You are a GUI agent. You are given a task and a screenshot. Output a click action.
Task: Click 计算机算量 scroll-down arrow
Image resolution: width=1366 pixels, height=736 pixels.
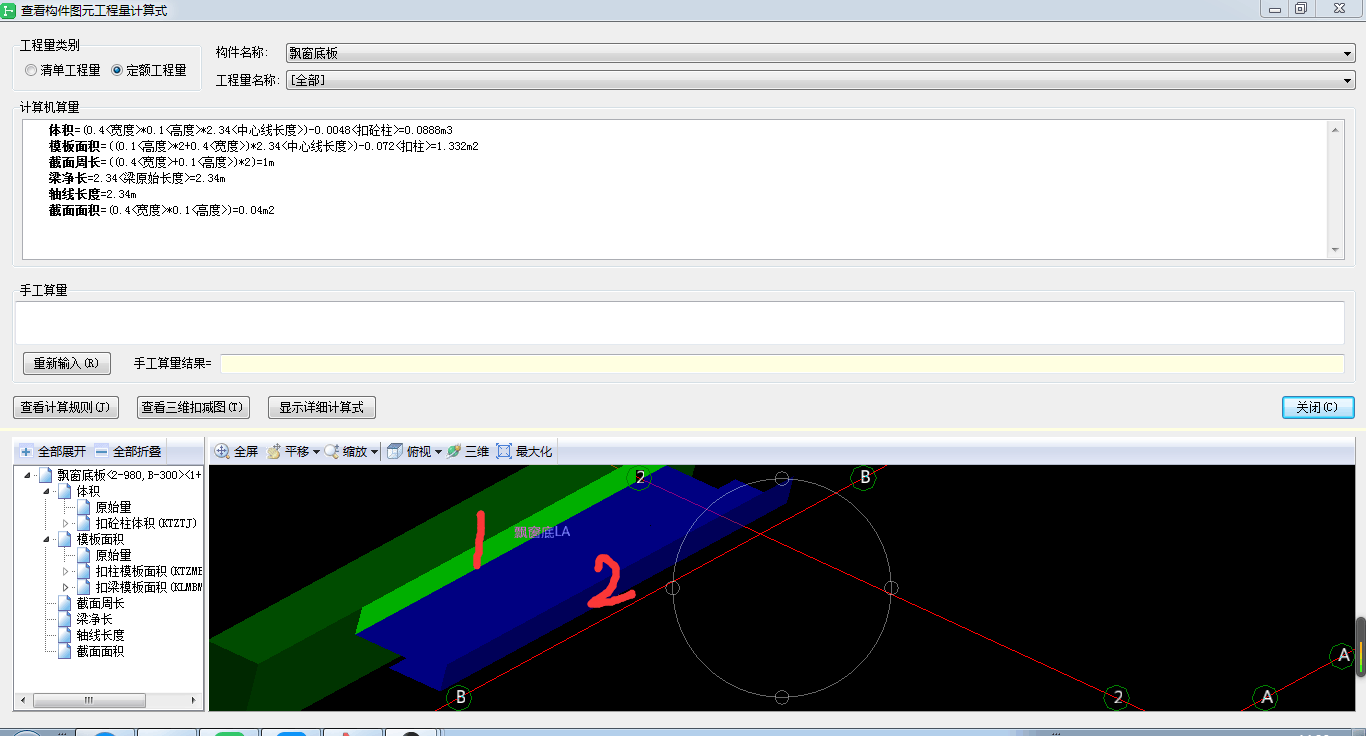[x=1336, y=250]
